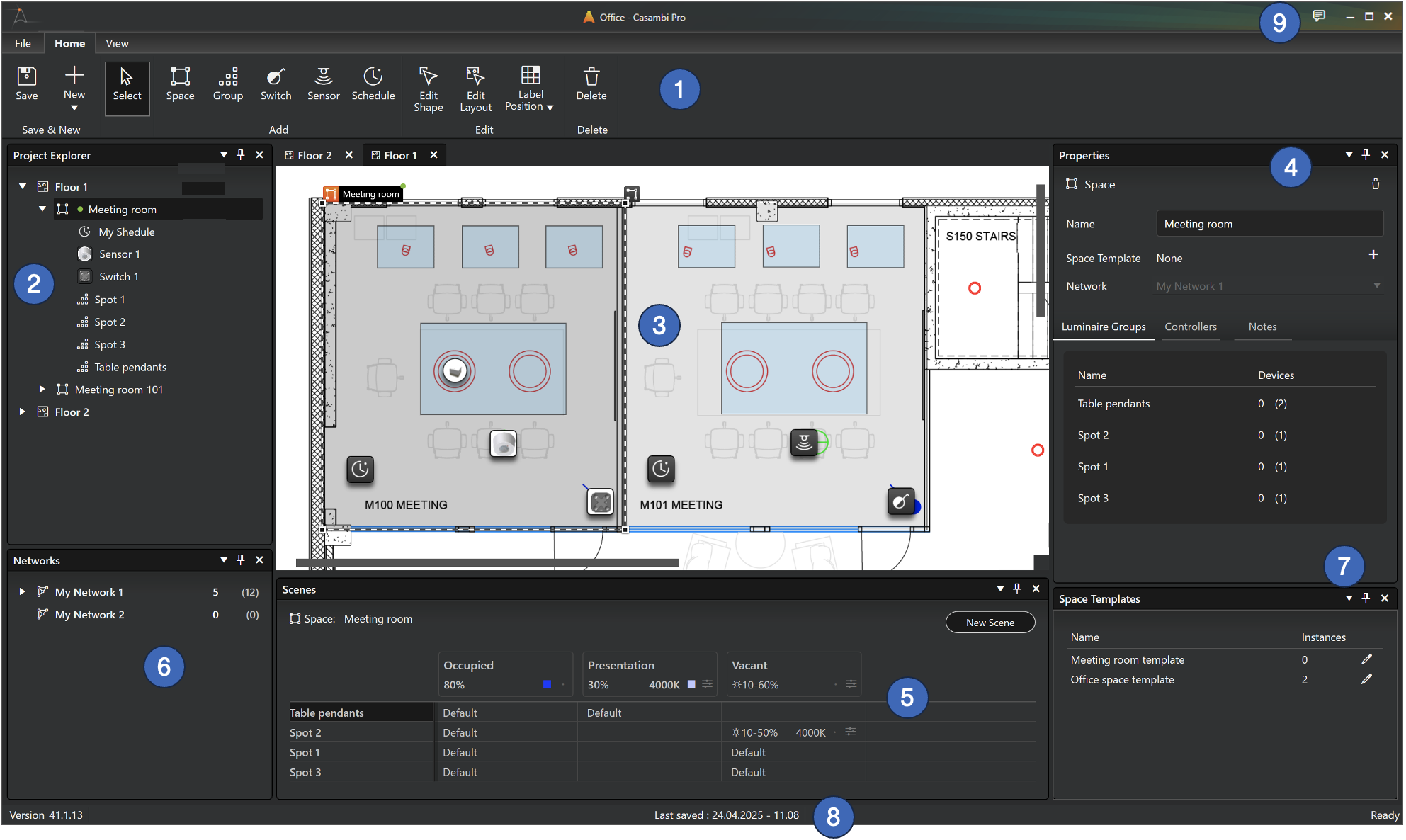1406x840 pixels.
Task: Expand the Floor 2 tree node
Action: 23,412
